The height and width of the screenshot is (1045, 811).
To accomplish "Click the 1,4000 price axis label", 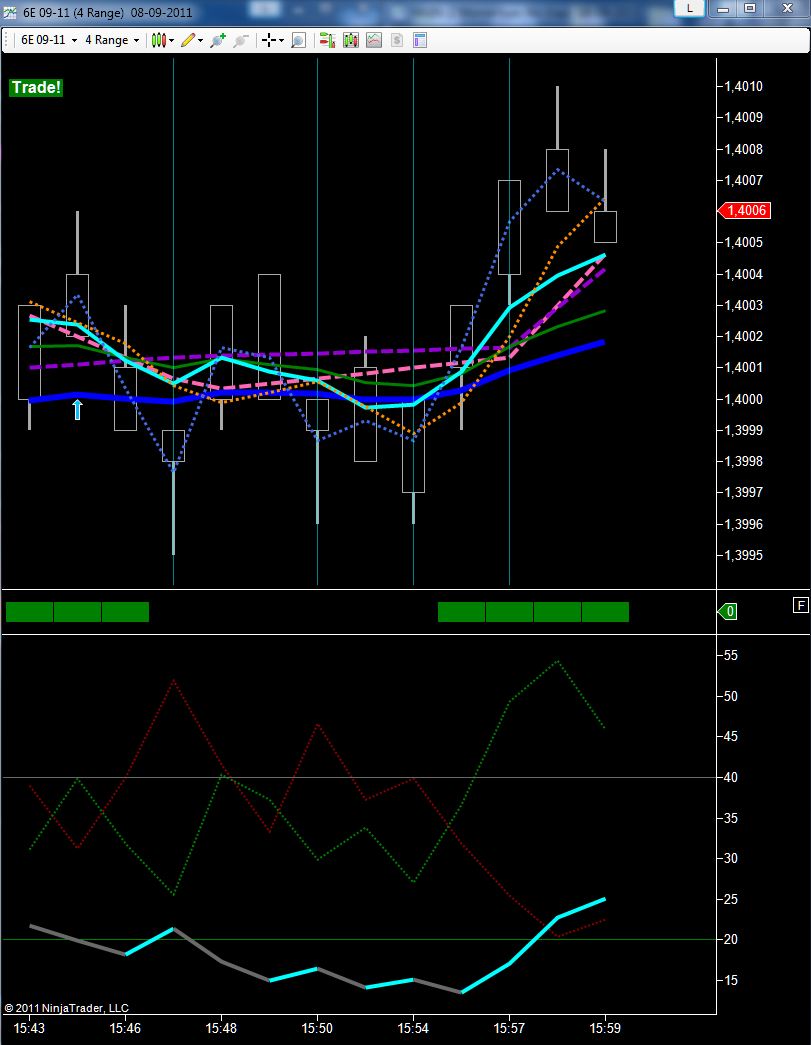I will point(744,399).
